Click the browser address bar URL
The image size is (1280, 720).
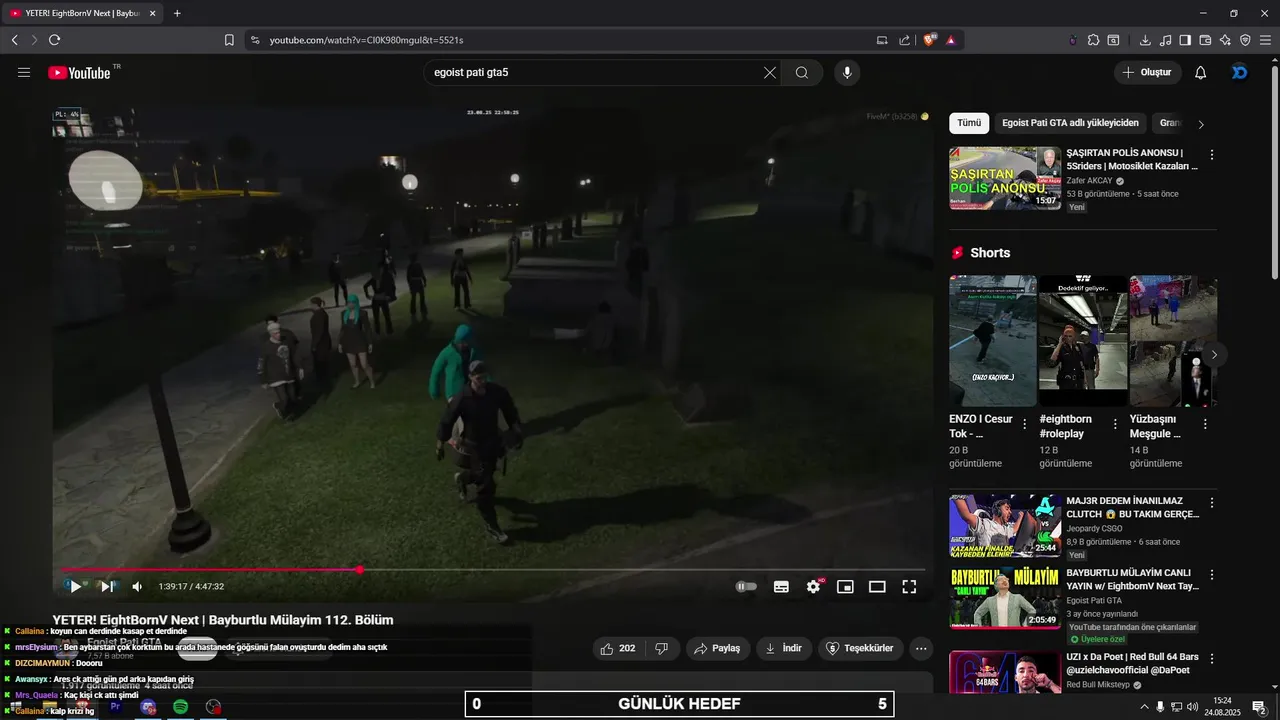(x=366, y=40)
